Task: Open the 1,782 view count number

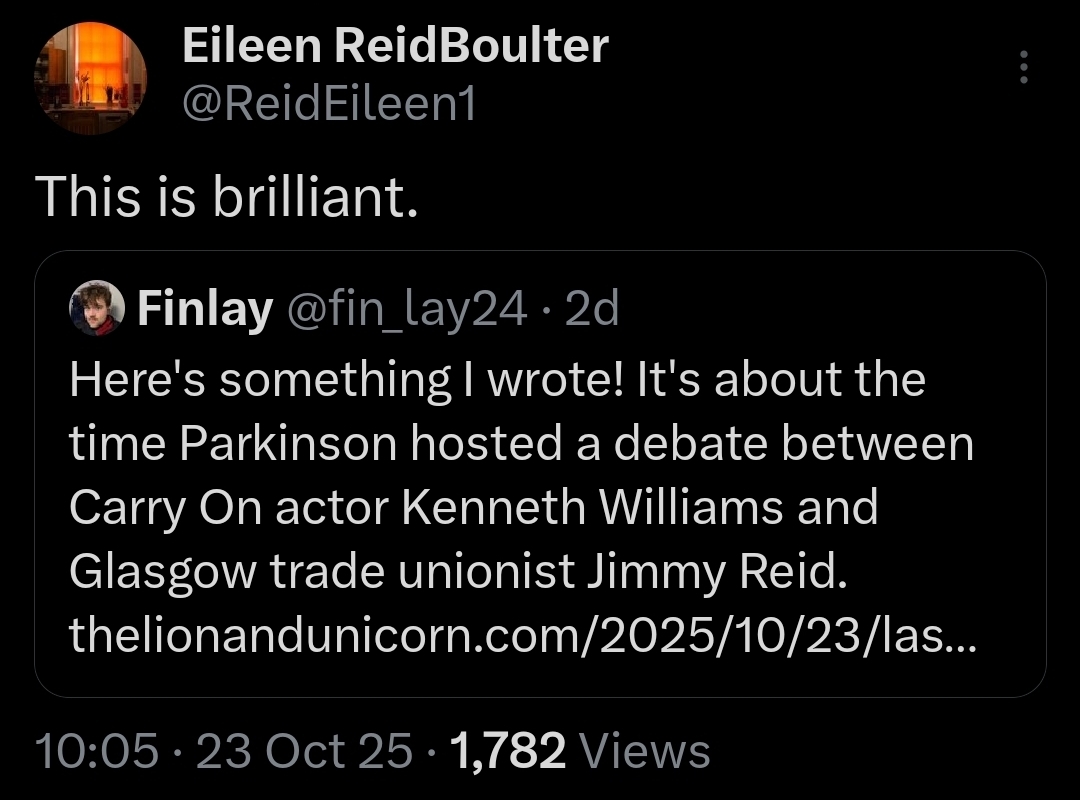Action: [x=509, y=750]
